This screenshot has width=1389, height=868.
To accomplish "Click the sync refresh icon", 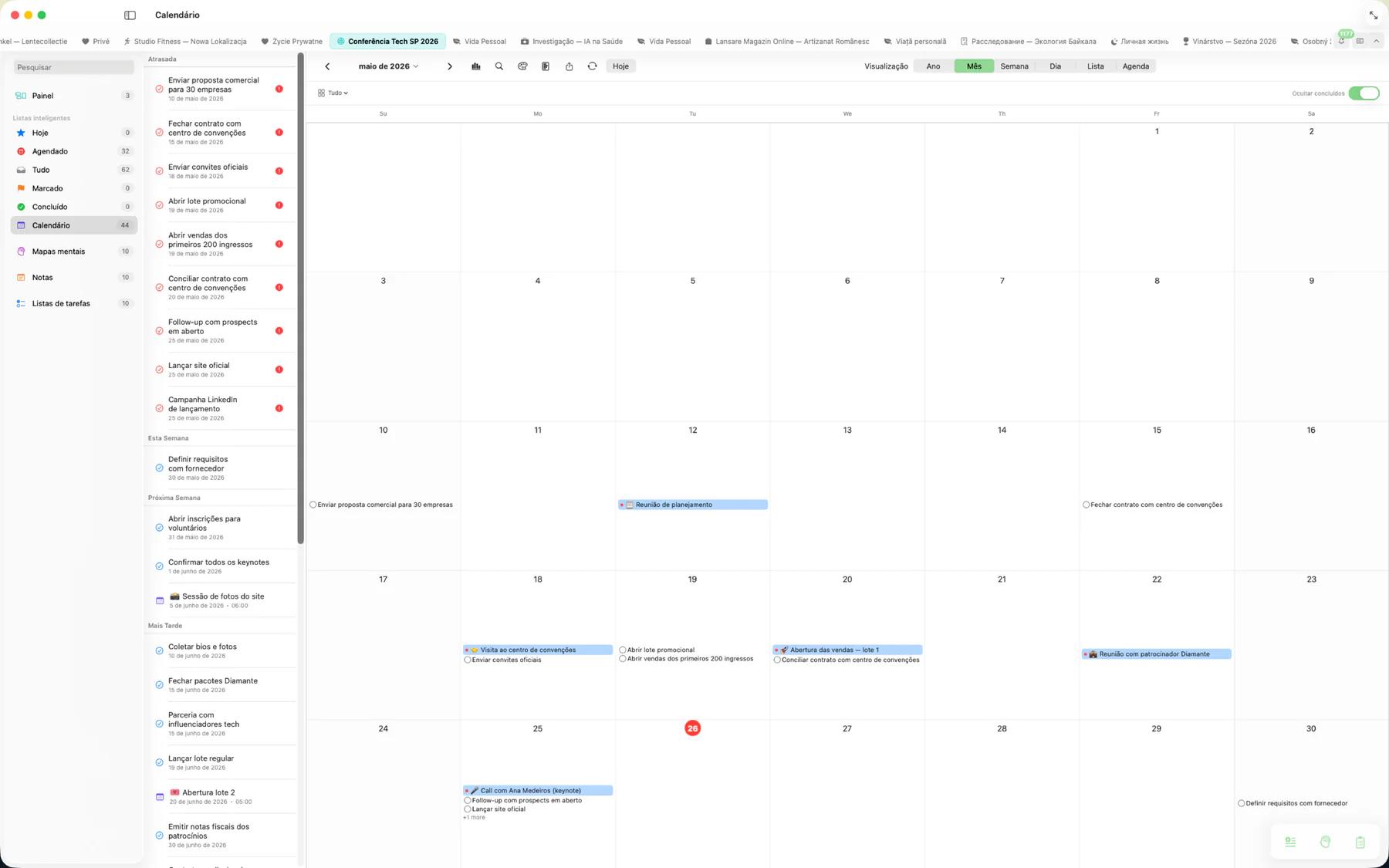I will click(592, 66).
